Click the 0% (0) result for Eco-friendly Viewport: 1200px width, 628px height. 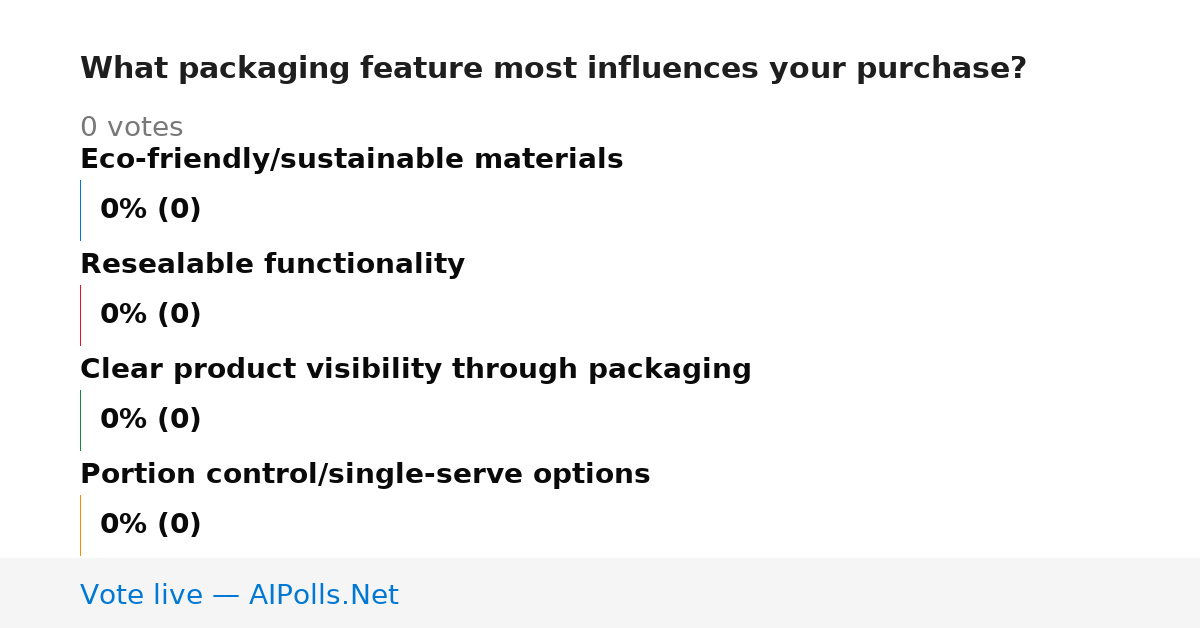(150, 210)
